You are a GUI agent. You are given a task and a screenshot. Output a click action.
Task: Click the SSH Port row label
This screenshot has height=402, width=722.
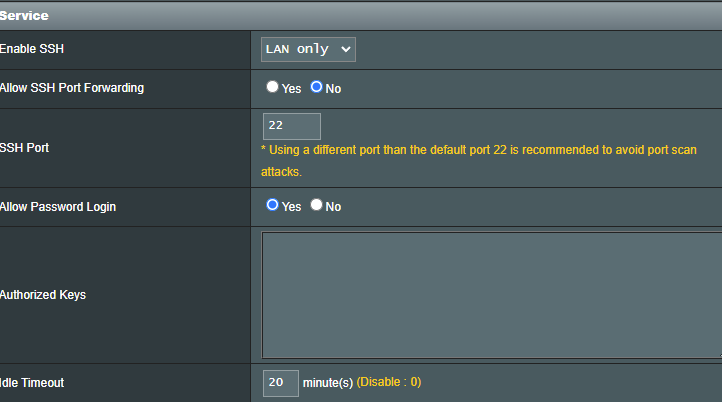[24, 147]
